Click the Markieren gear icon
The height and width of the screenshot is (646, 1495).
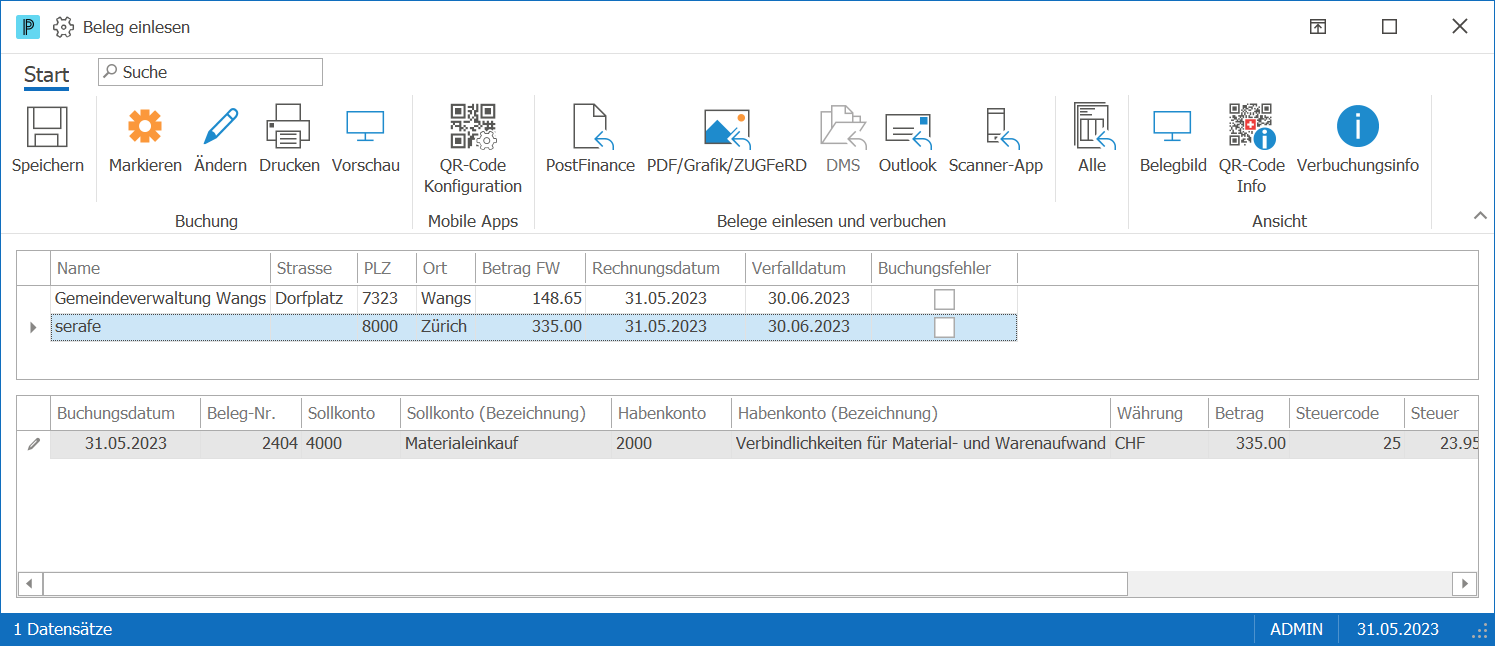click(x=145, y=127)
